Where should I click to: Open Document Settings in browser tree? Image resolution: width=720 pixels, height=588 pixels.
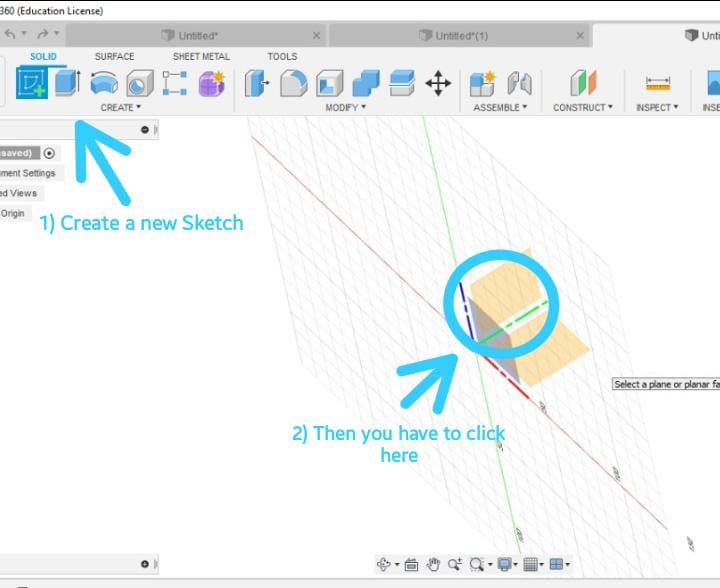pyautogui.click(x=28, y=173)
